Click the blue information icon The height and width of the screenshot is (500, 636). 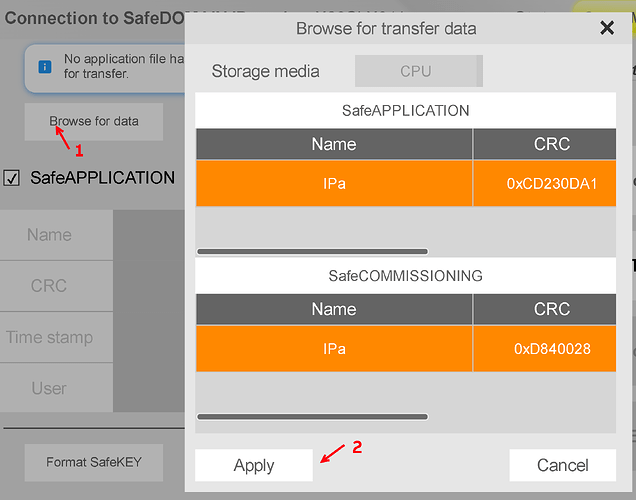coord(44,66)
